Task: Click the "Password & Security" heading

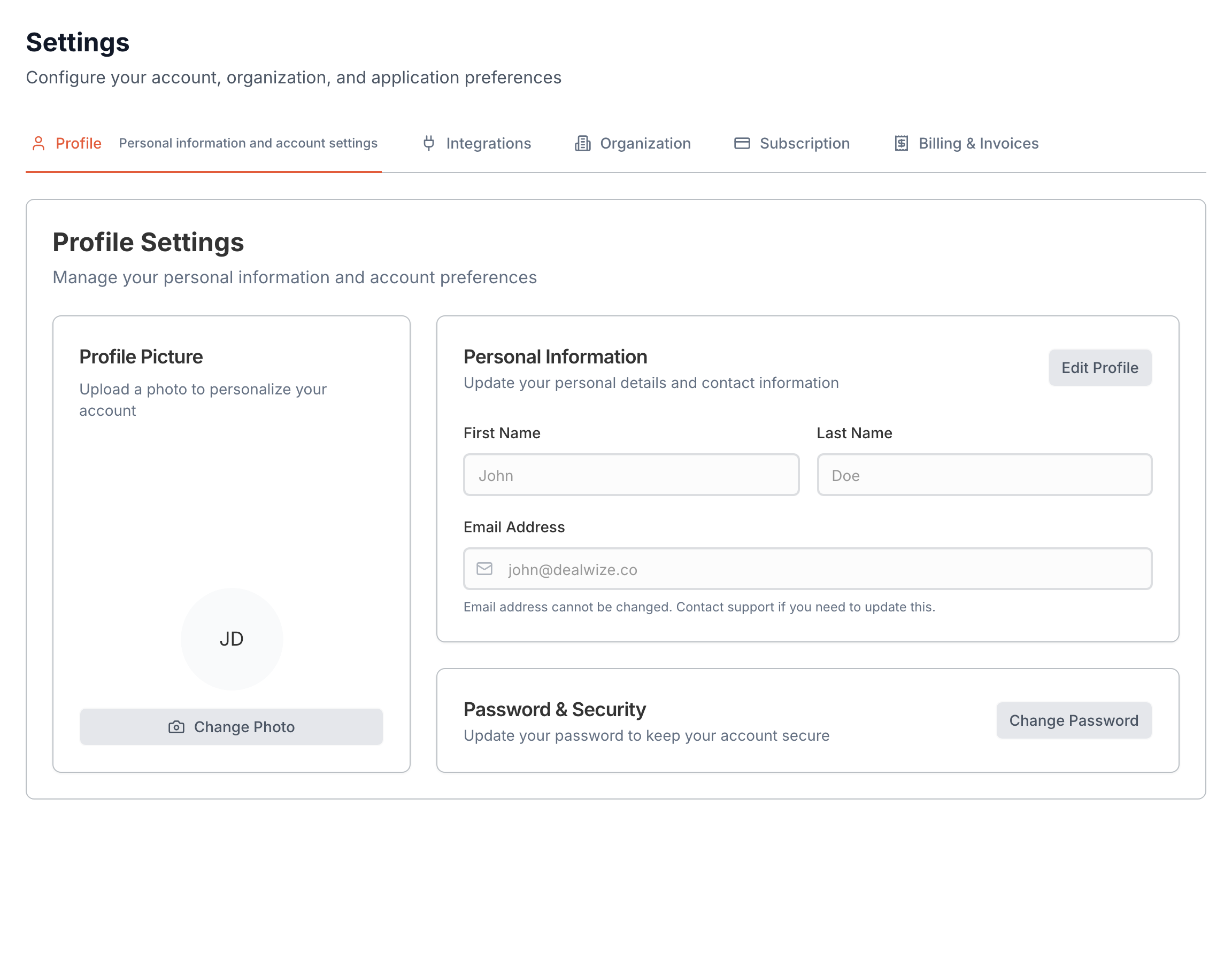Action: click(x=555, y=709)
